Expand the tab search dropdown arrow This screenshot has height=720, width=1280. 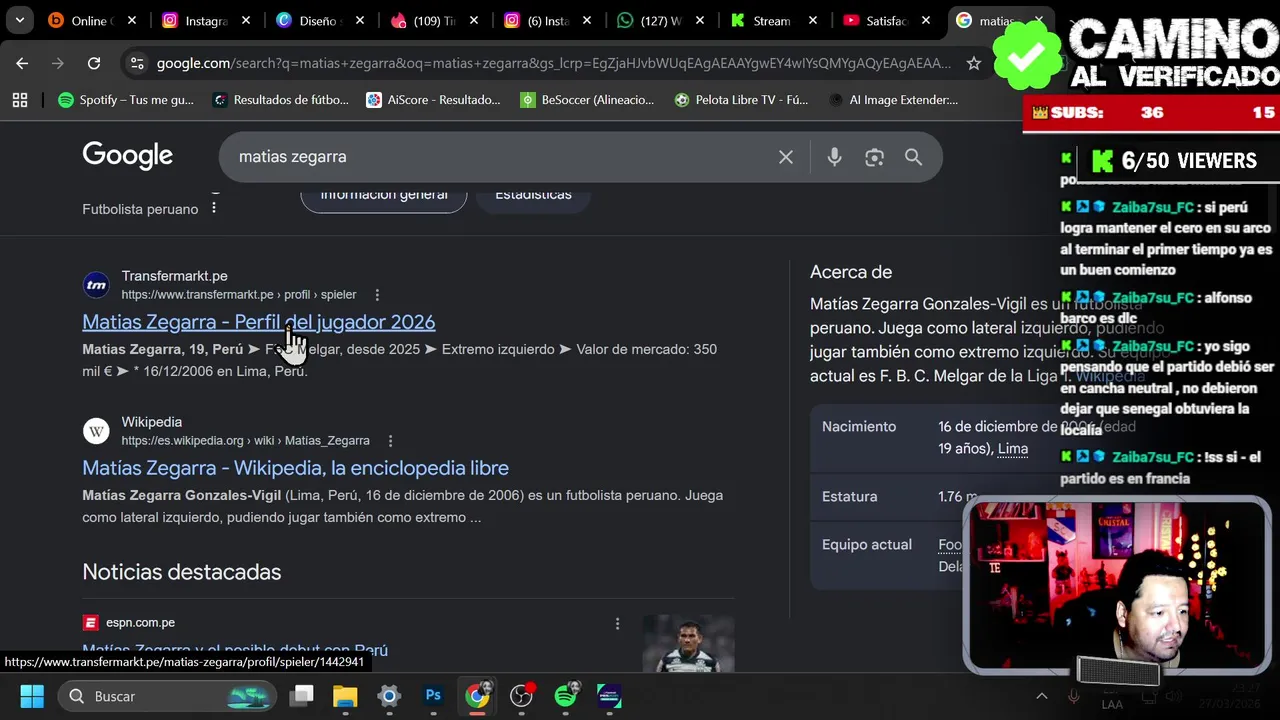pyautogui.click(x=19, y=20)
